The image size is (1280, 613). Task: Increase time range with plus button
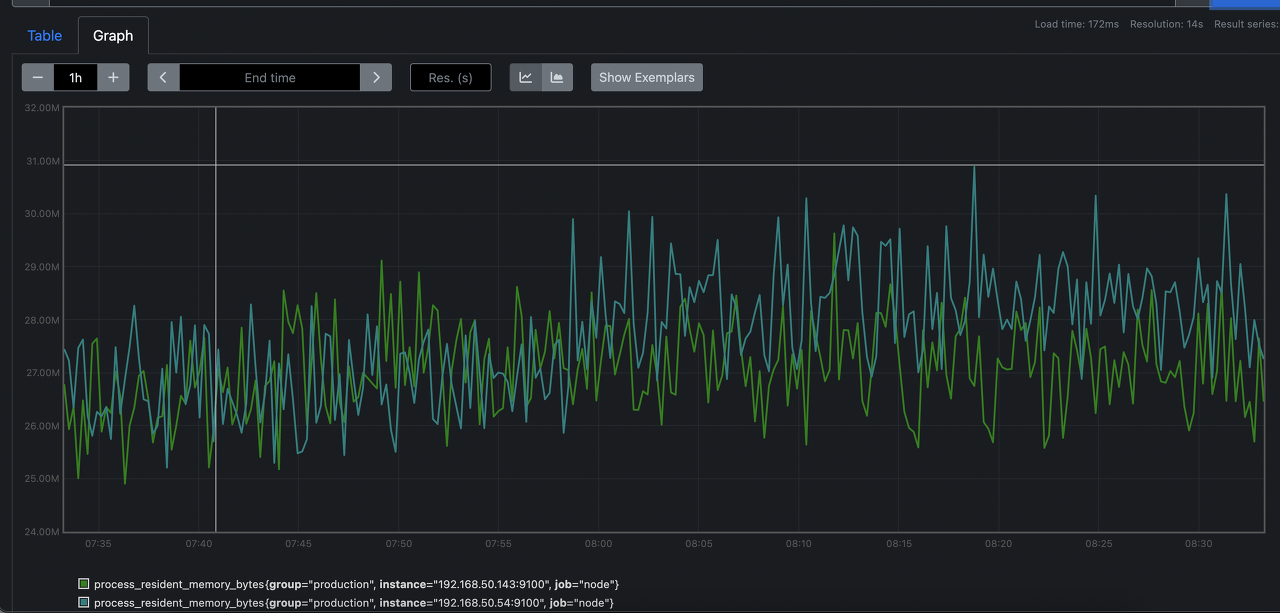tap(113, 77)
